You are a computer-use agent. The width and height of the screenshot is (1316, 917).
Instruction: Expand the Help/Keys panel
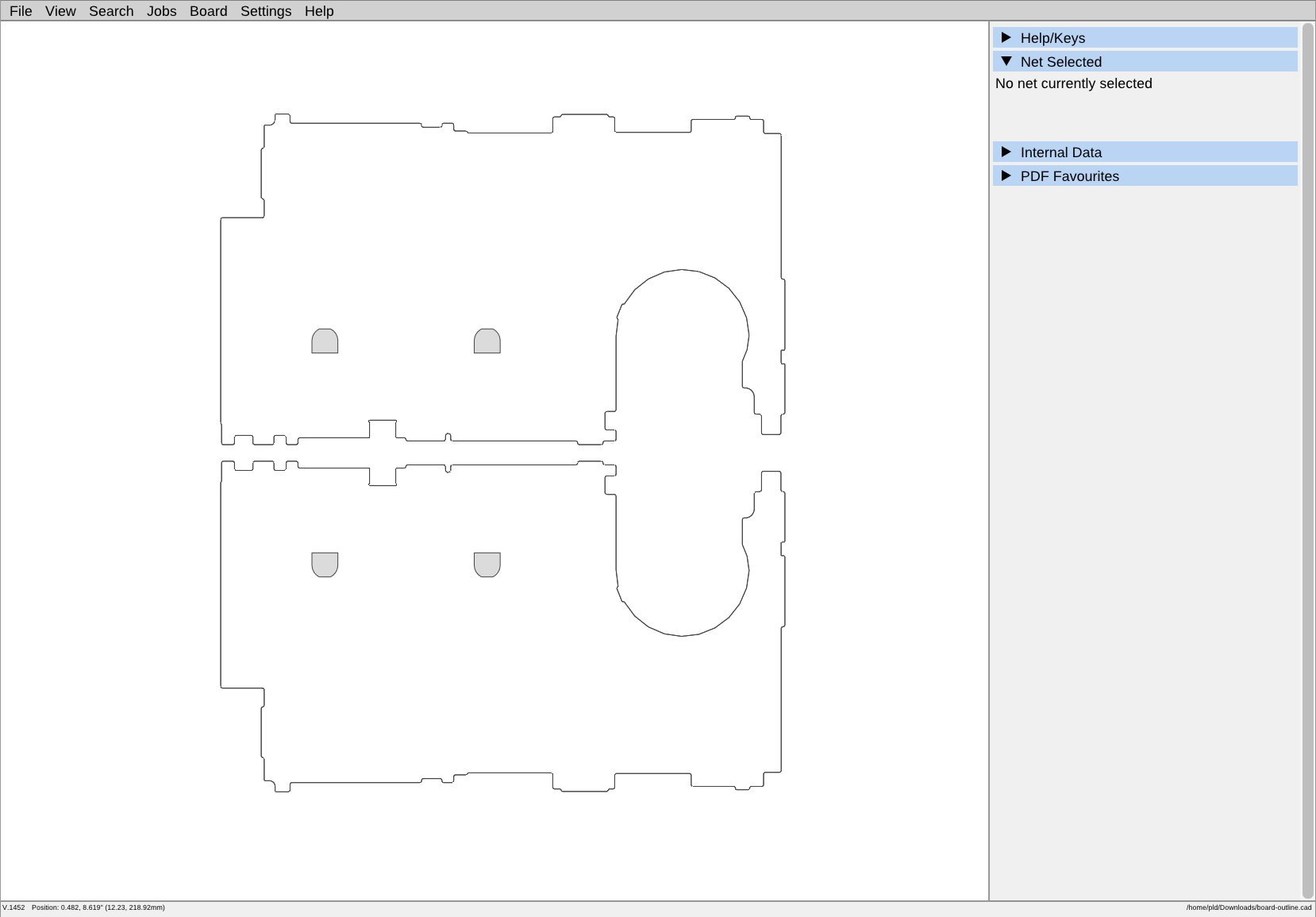1052,37
